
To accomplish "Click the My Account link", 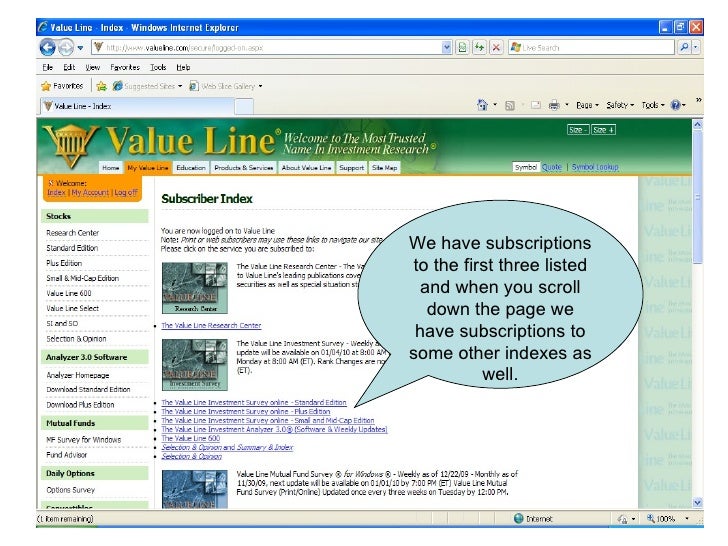I will 90,192.
